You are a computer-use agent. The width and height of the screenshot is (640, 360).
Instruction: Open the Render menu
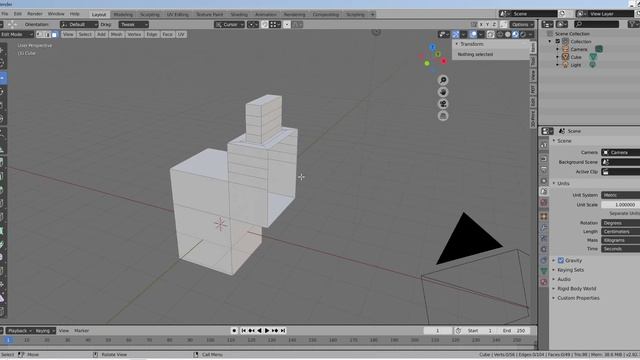coord(35,14)
